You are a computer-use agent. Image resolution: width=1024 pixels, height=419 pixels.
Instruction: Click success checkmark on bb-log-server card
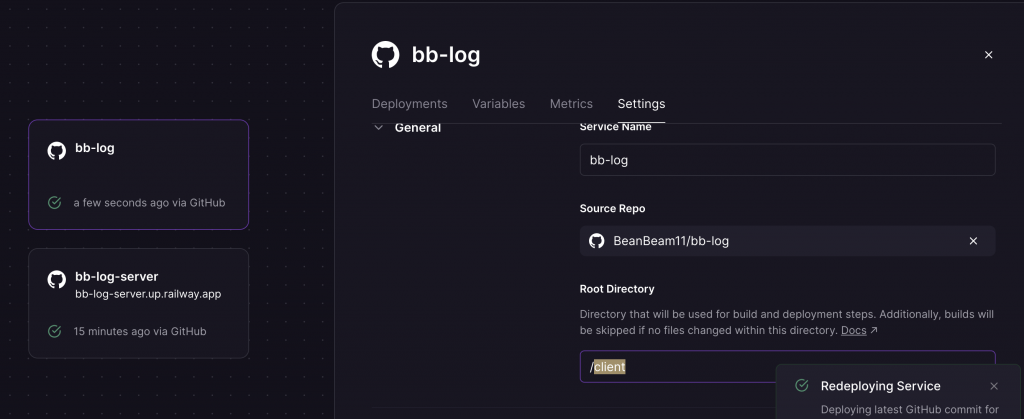tap(55, 331)
